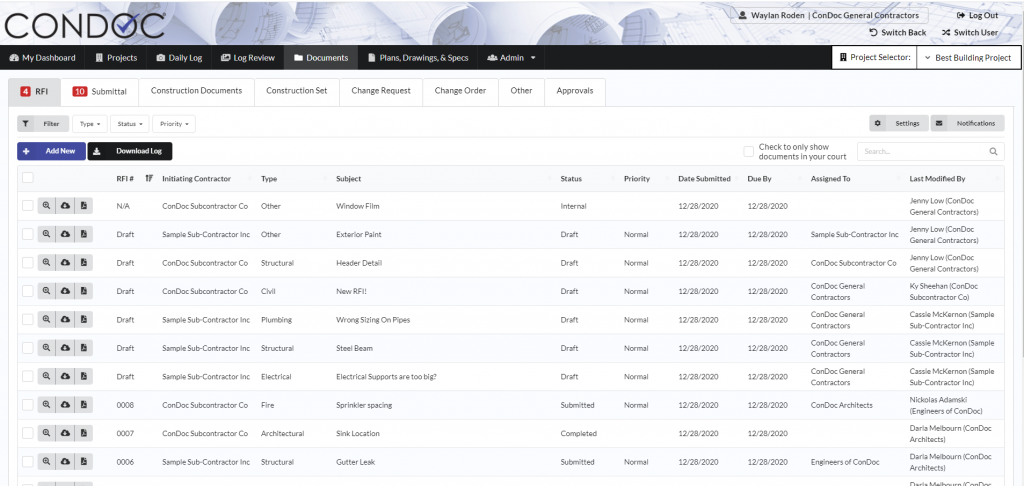Open the Projects menu item
This screenshot has width=1024, height=486.
pos(116,57)
